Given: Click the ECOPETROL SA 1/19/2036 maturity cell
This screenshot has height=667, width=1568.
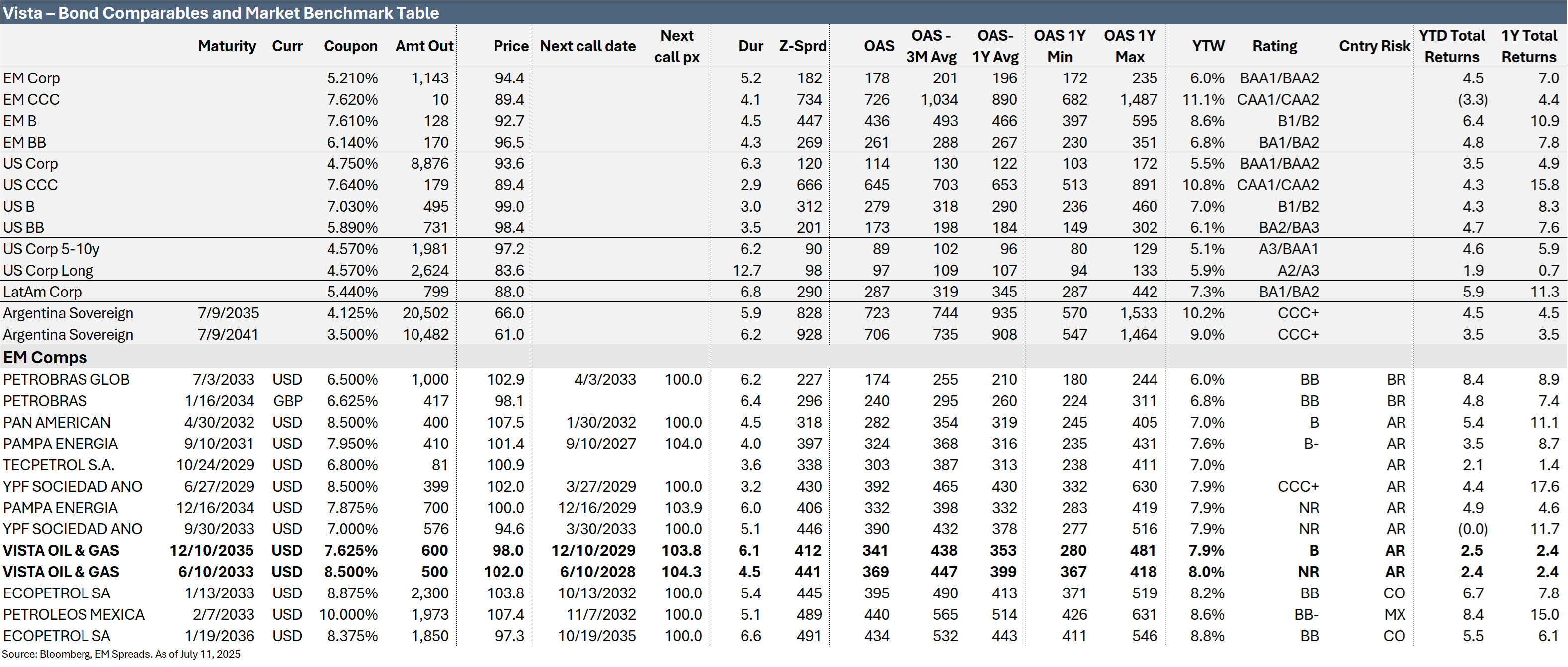Looking at the screenshot, I should tap(219, 636).
